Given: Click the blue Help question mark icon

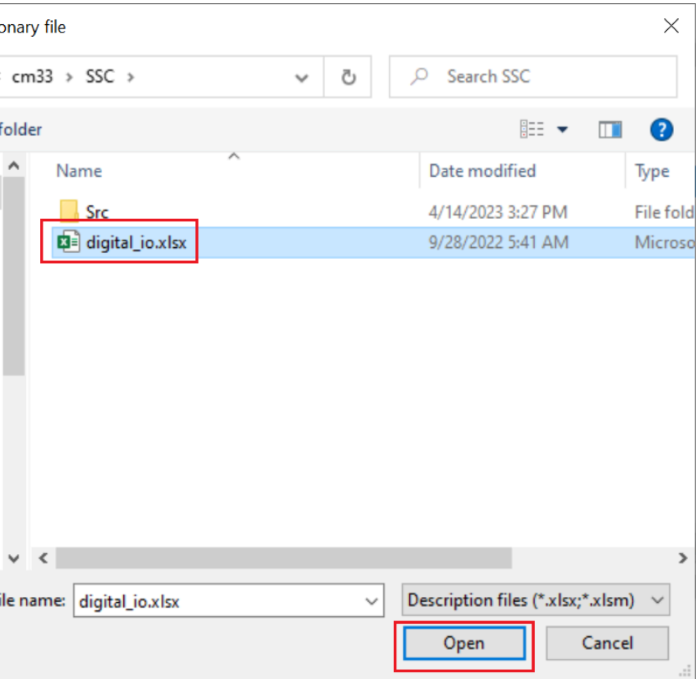Looking at the screenshot, I should pyautogui.click(x=661, y=129).
